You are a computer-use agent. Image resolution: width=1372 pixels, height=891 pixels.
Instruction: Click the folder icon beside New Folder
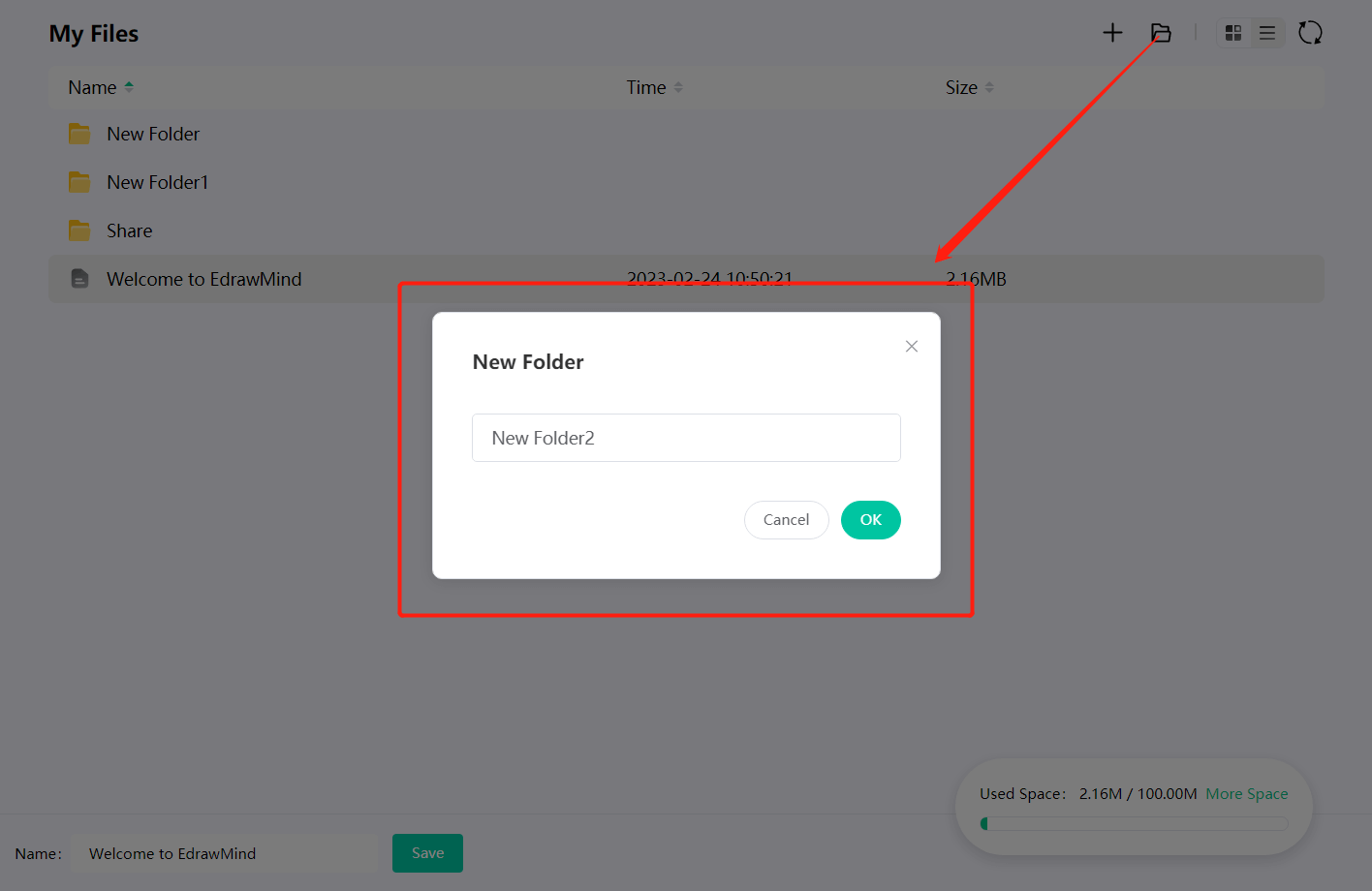click(79, 134)
